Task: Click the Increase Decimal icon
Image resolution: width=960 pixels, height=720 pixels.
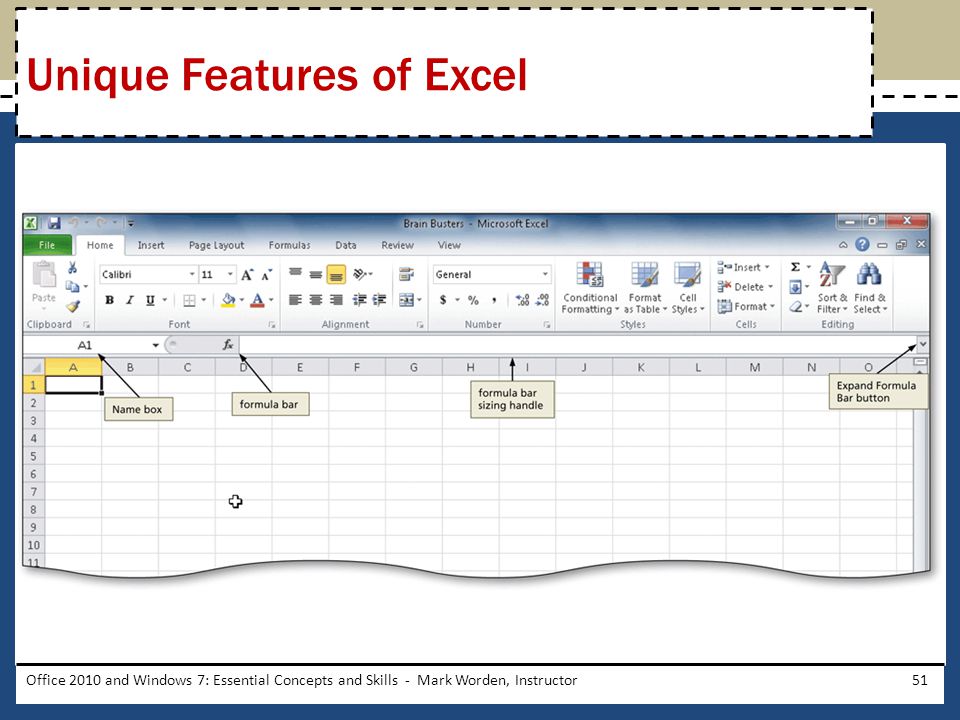Action: click(522, 300)
